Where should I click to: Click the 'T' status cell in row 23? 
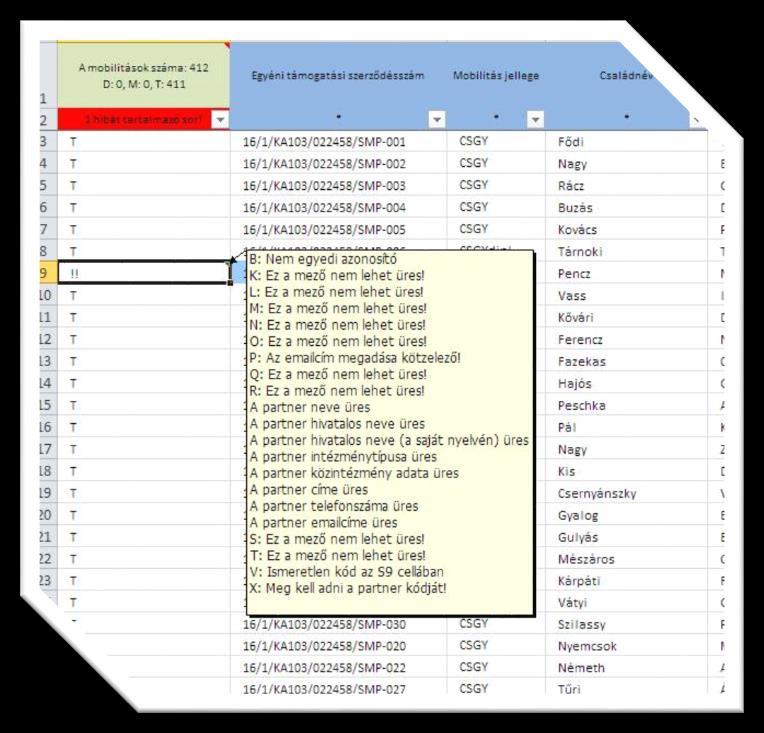click(144, 581)
